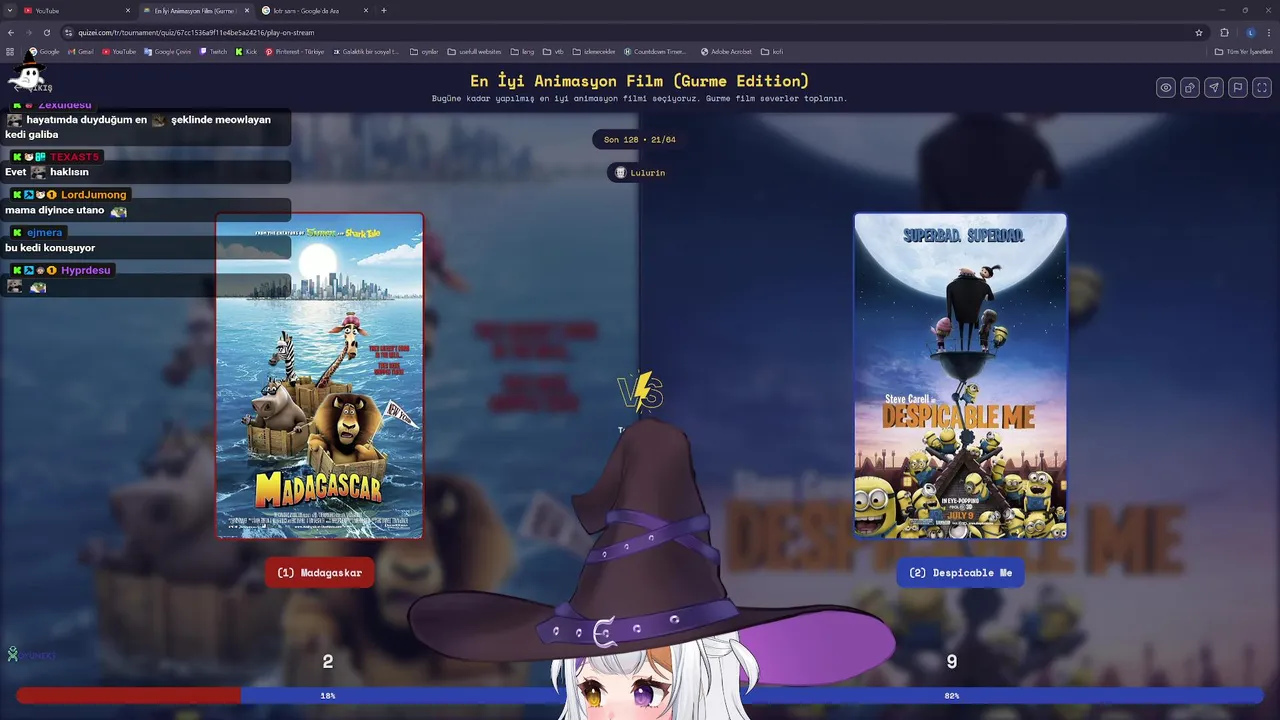This screenshot has height=720, width=1280.
Task: Toggle fullscreen mode icon
Action: 1262,88
